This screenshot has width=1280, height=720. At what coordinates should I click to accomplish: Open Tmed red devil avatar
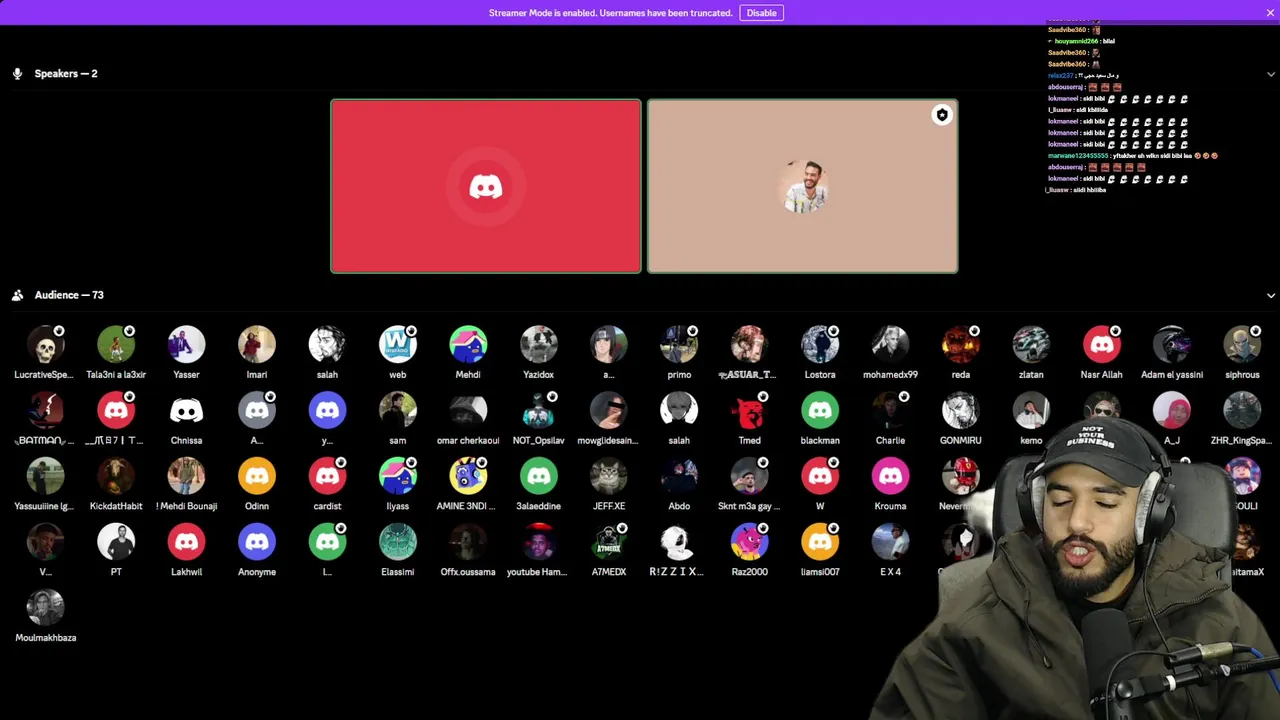click(749, 410)
